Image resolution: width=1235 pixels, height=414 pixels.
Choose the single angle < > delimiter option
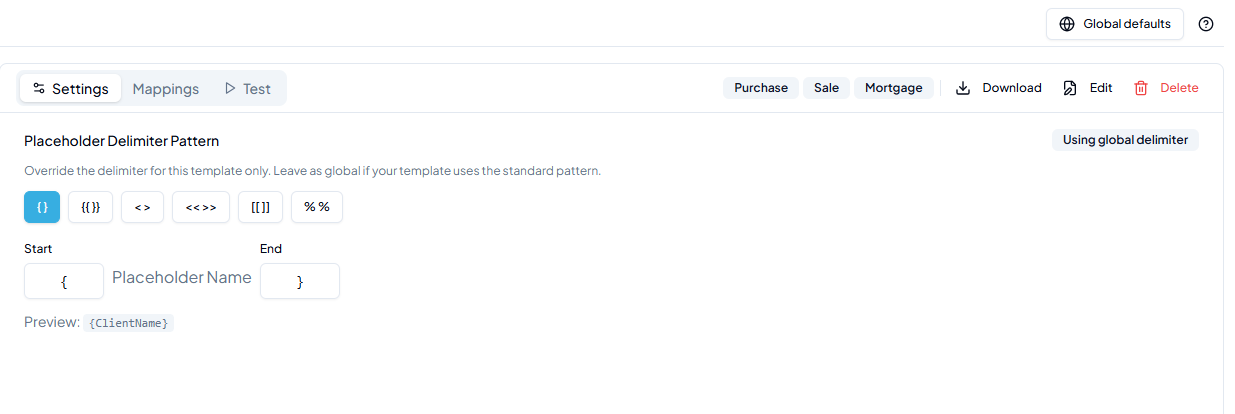(x=142, y=207)
